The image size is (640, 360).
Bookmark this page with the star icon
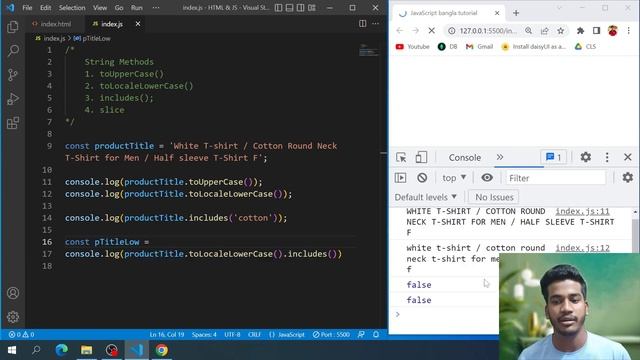[560, 31]
